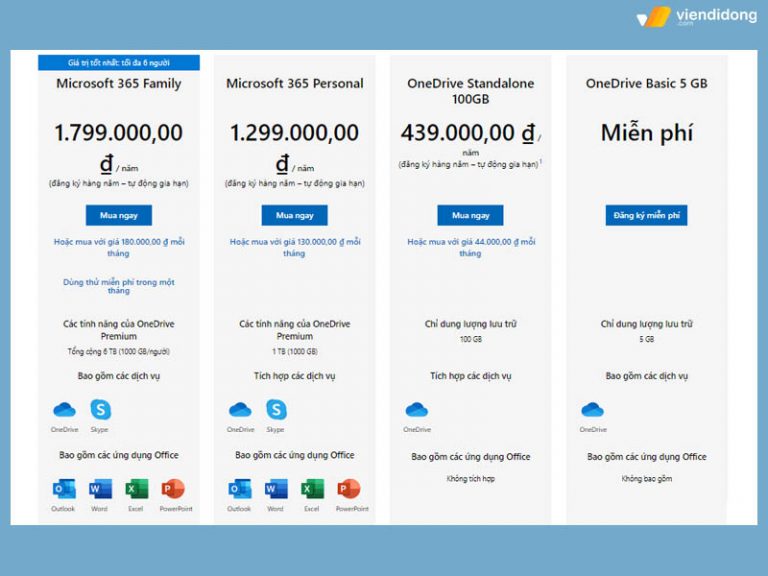Click the 1.299.000,00 price
Image resolution: width=768 pixels, height=576 pixels.
(294, 133)
